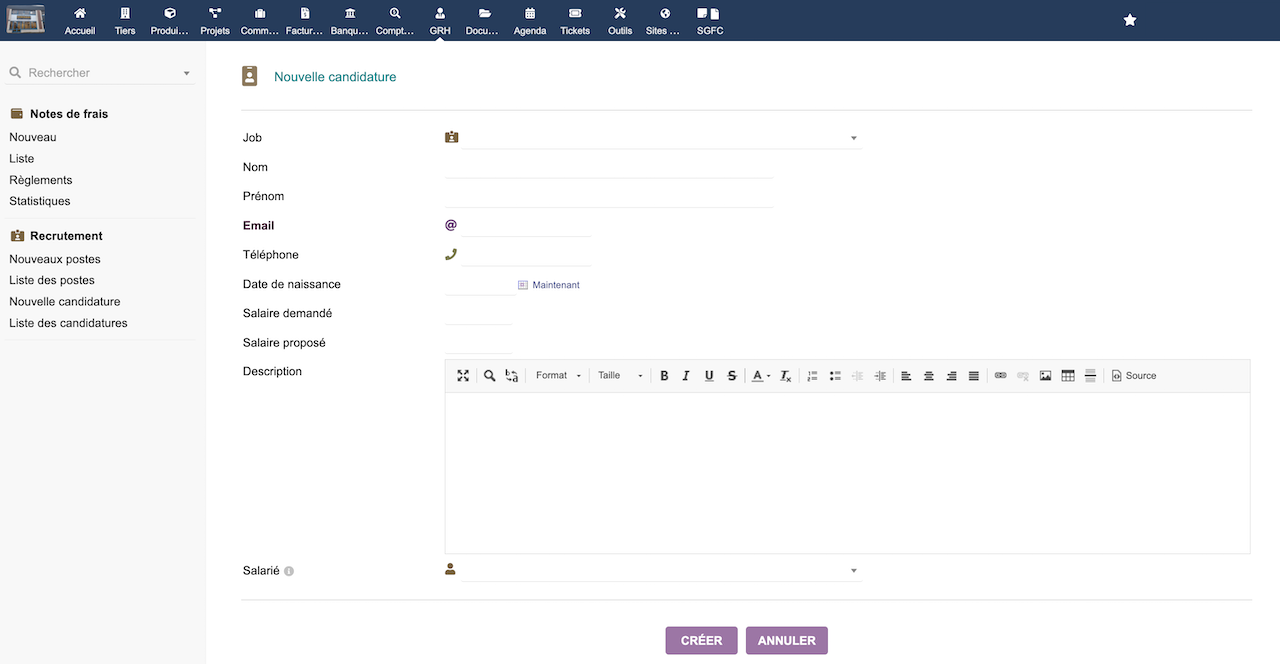
Task: Open Règlements in the sidebar
Action: tap(41, 180)
